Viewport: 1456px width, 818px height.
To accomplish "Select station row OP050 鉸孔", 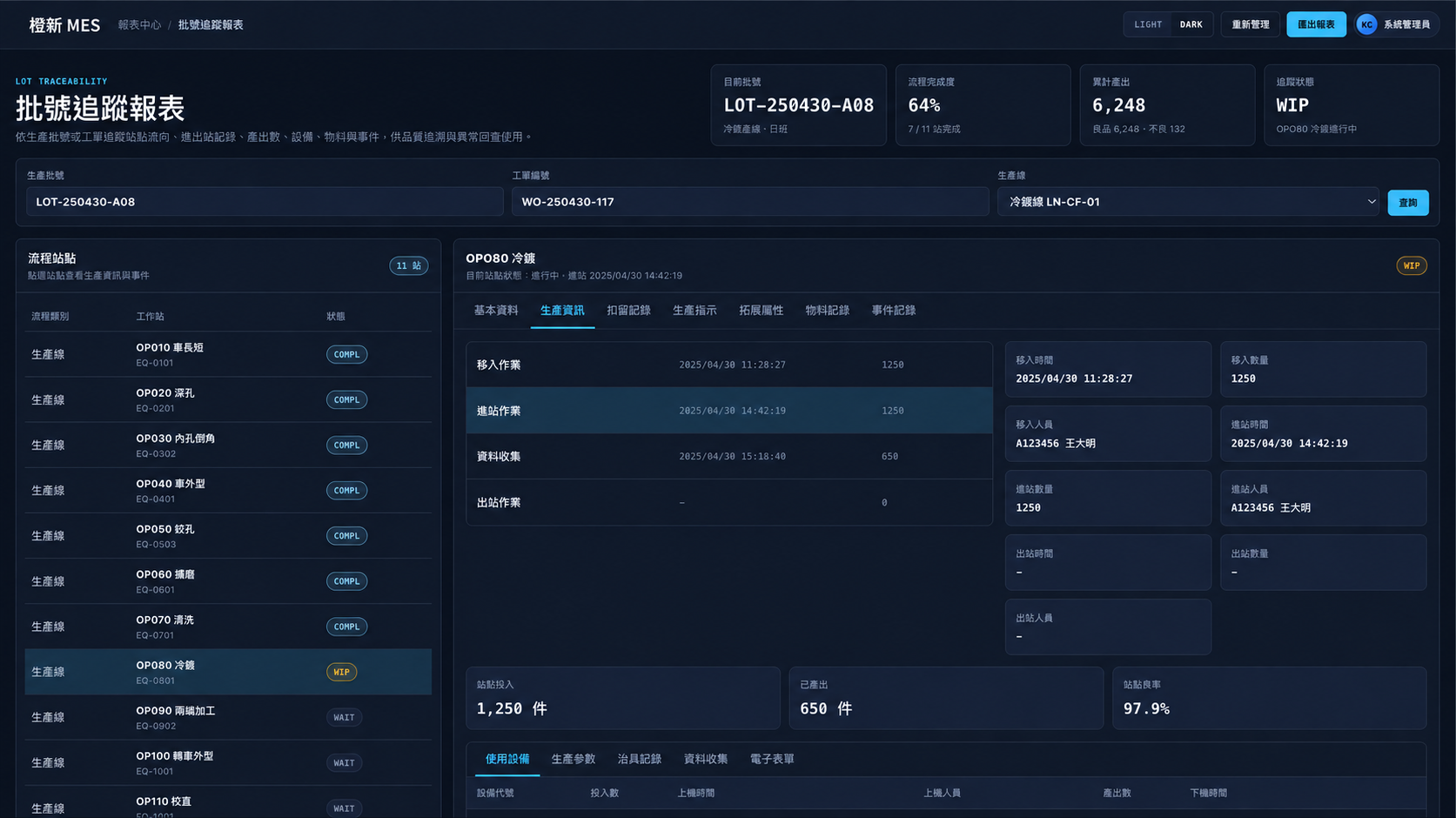I will (228, 536).
